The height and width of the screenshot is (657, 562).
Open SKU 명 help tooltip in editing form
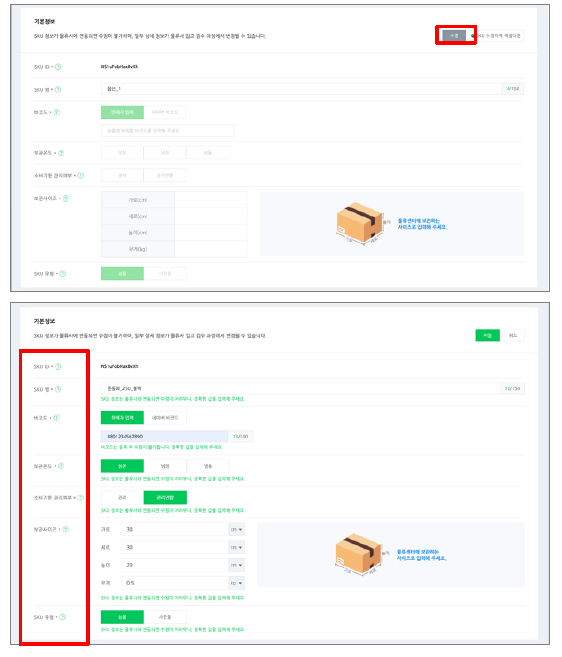pos(58,389)
